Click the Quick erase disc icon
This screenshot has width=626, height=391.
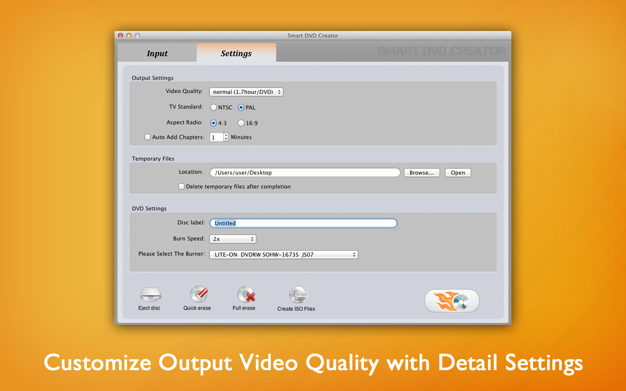click(x=198, y=294)
